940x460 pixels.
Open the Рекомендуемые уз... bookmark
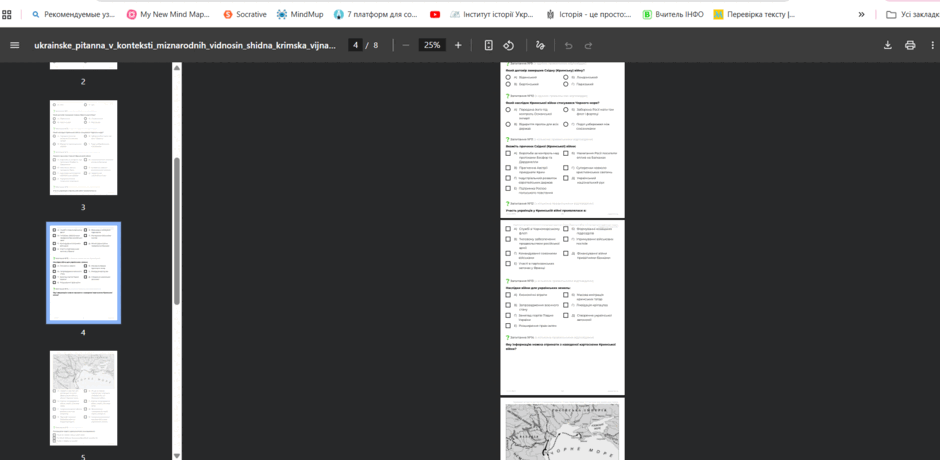point(74,14)
